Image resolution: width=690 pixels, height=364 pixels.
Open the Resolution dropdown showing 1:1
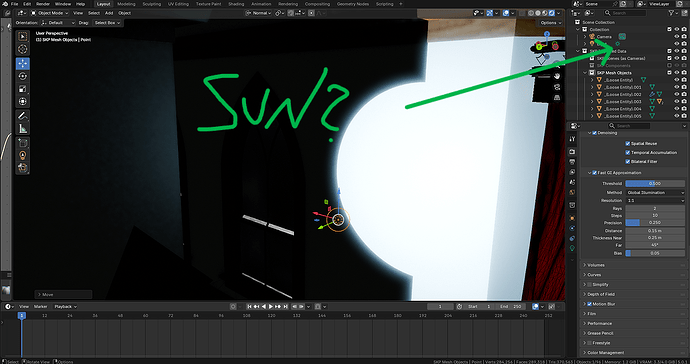click(x=655, y=200)
